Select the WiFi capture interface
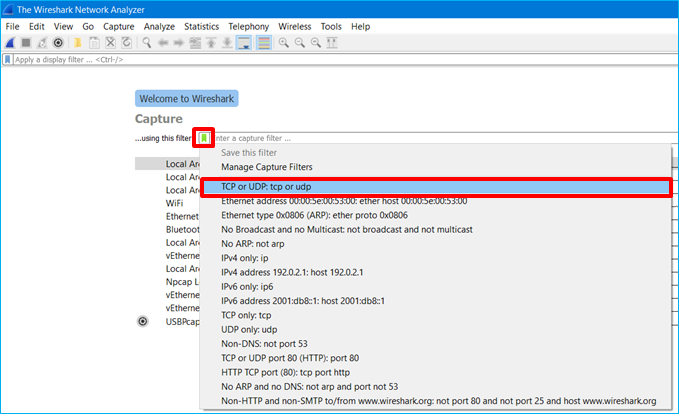The height and width of the screenshot is (414, 679). [175, 203]
